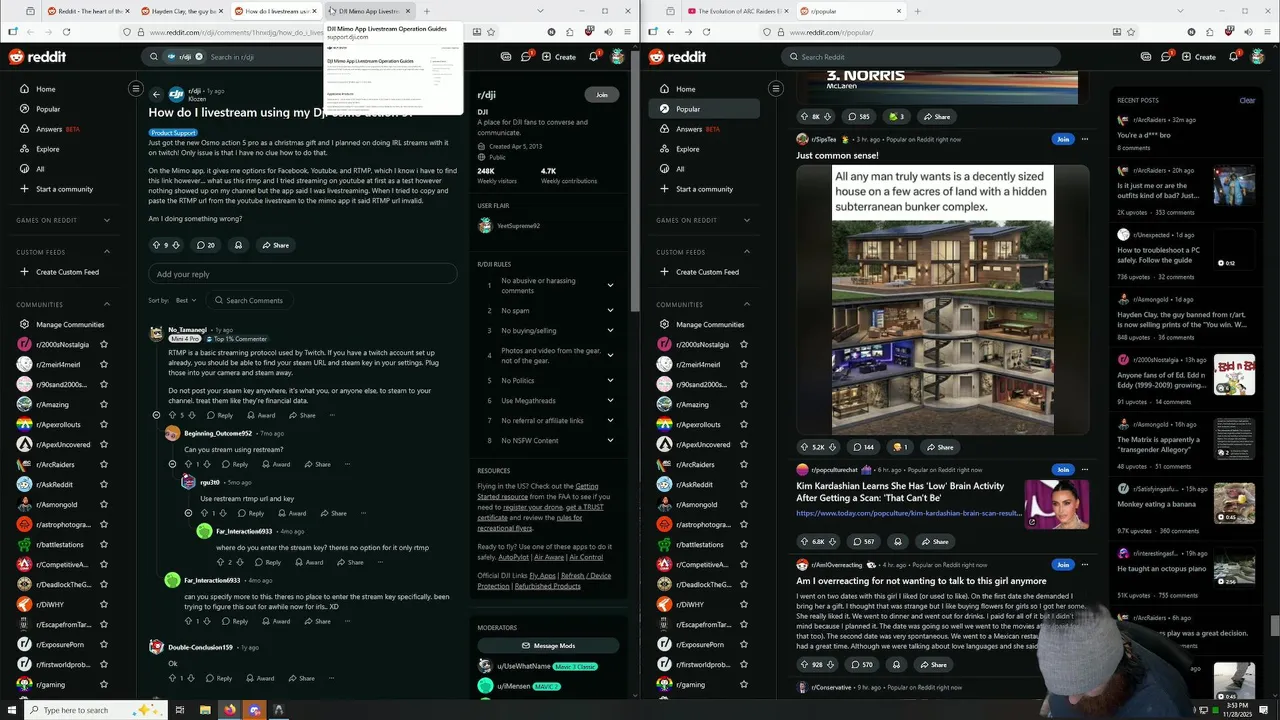Expand the No abusive or harassing comments rule
This screenshot has height=720, width=1280.
click(610, 286)
